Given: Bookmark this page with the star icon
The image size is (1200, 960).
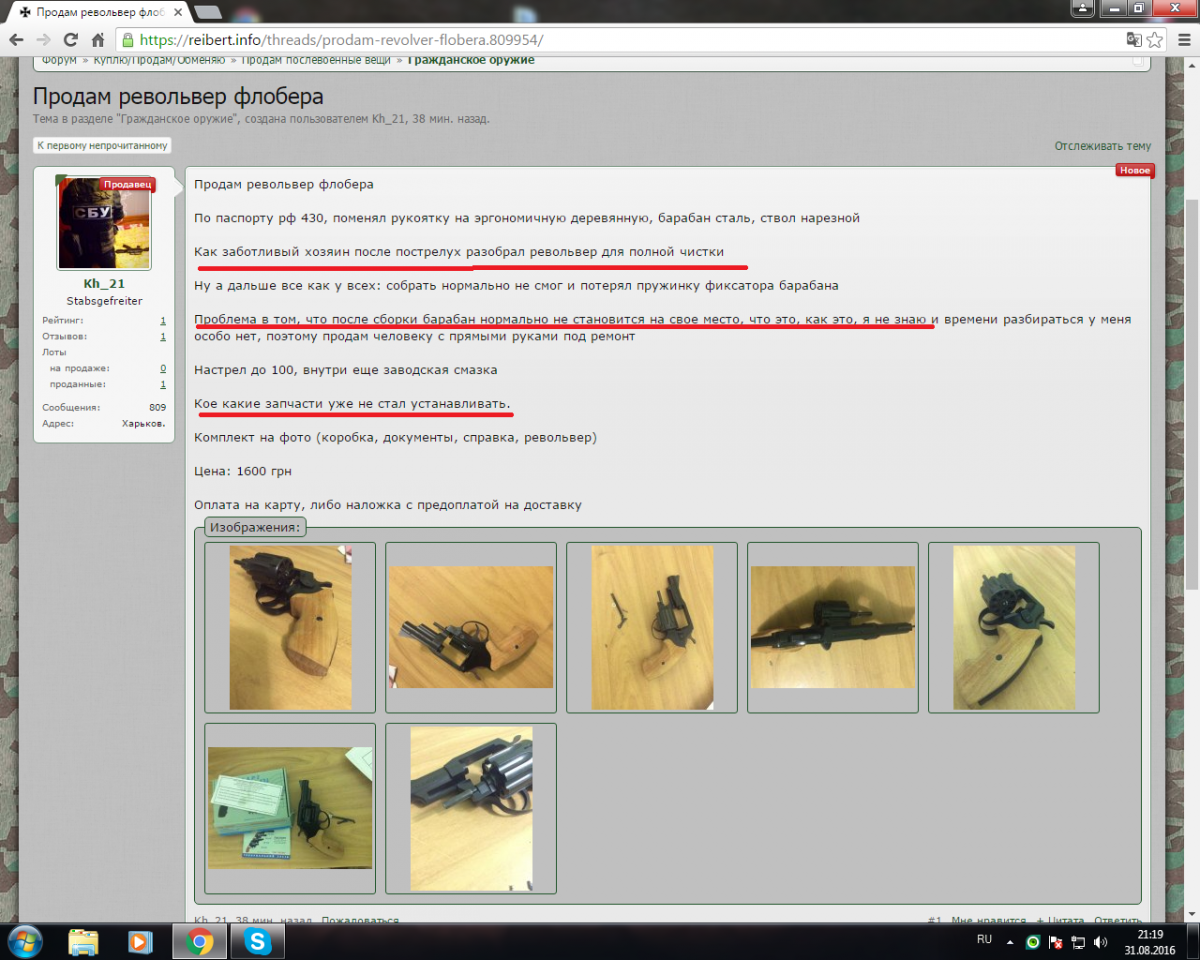Looking at the screenshot, I should coord(1155,41).
